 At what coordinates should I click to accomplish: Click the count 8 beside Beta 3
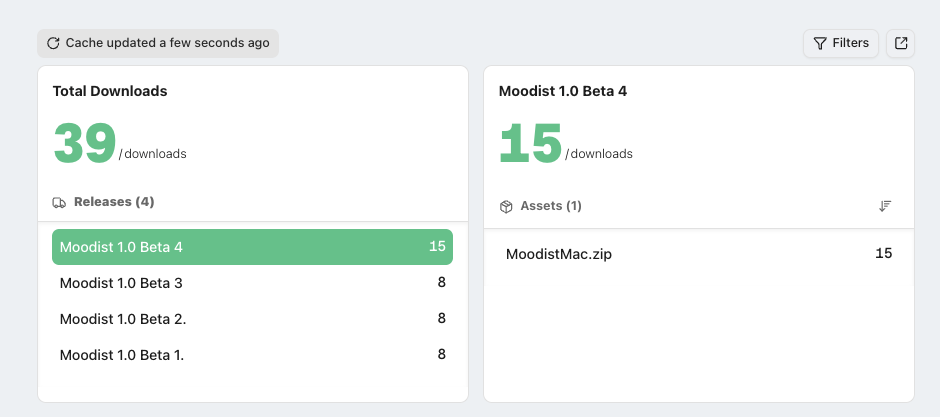(442, 282)
